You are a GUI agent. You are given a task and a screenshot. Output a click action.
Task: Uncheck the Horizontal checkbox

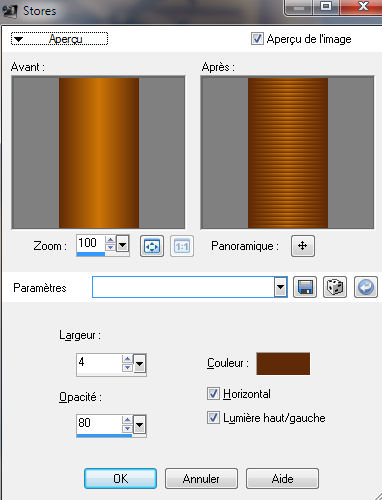(x=213, y=394)
